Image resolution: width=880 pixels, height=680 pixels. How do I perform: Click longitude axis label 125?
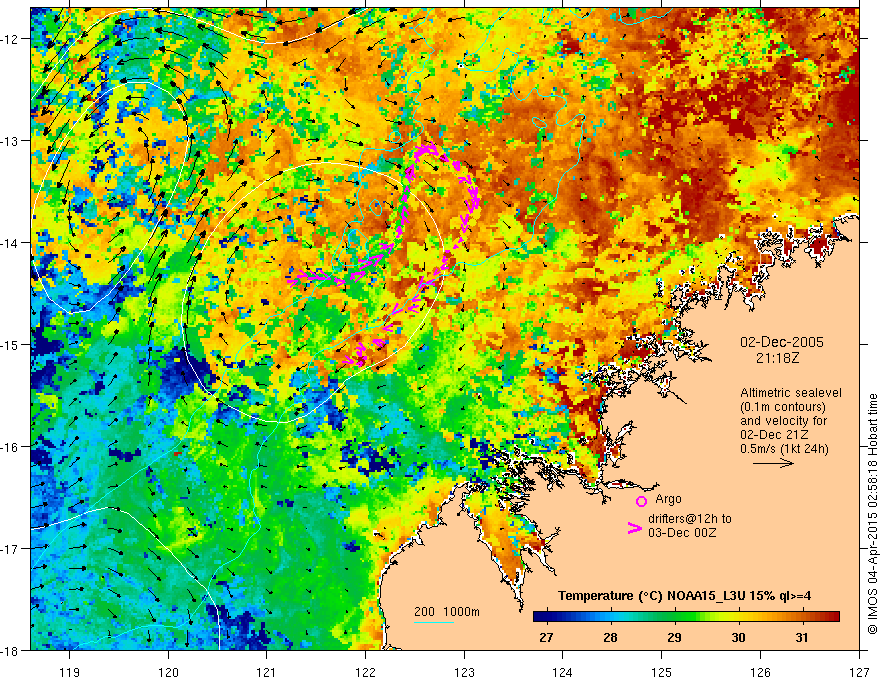pos(662,672)
